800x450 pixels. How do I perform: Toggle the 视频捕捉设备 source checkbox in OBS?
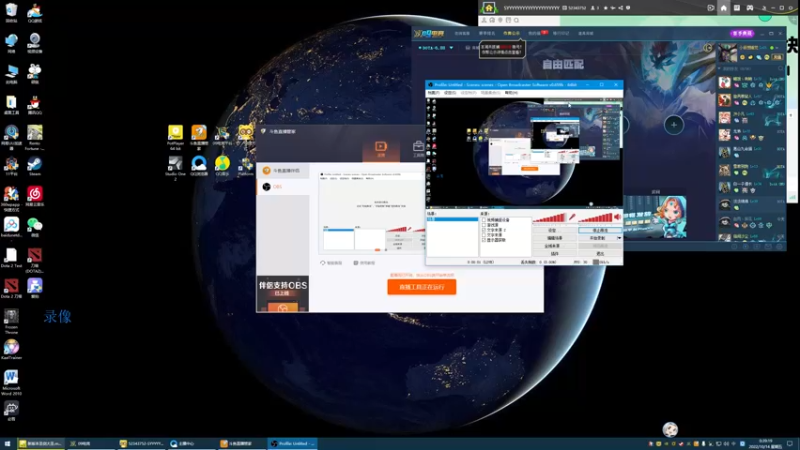[x=484, y=220]
